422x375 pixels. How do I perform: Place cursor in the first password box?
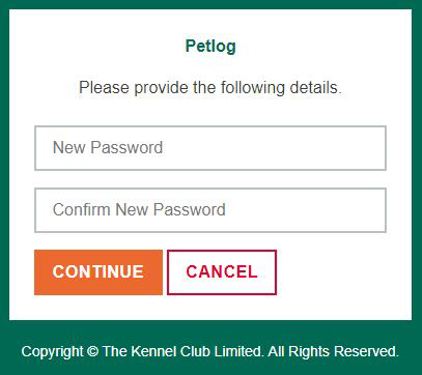210,148
